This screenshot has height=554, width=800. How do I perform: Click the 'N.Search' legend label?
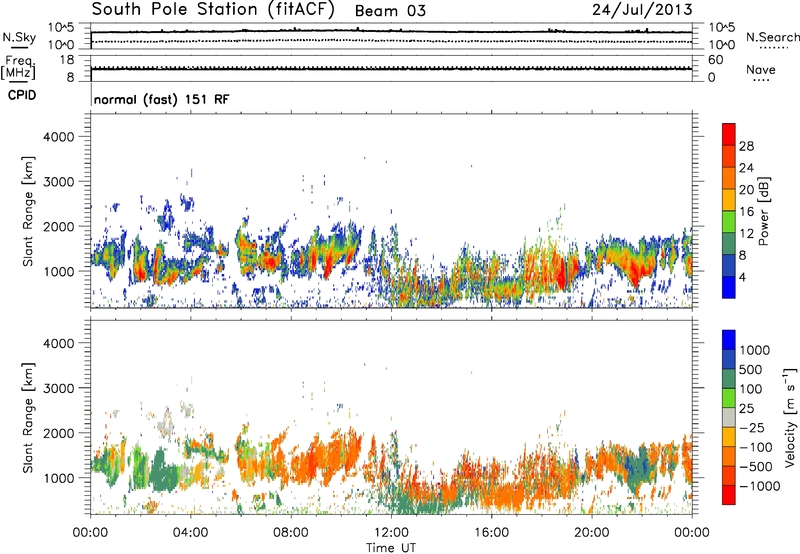(x=772, y=37)
